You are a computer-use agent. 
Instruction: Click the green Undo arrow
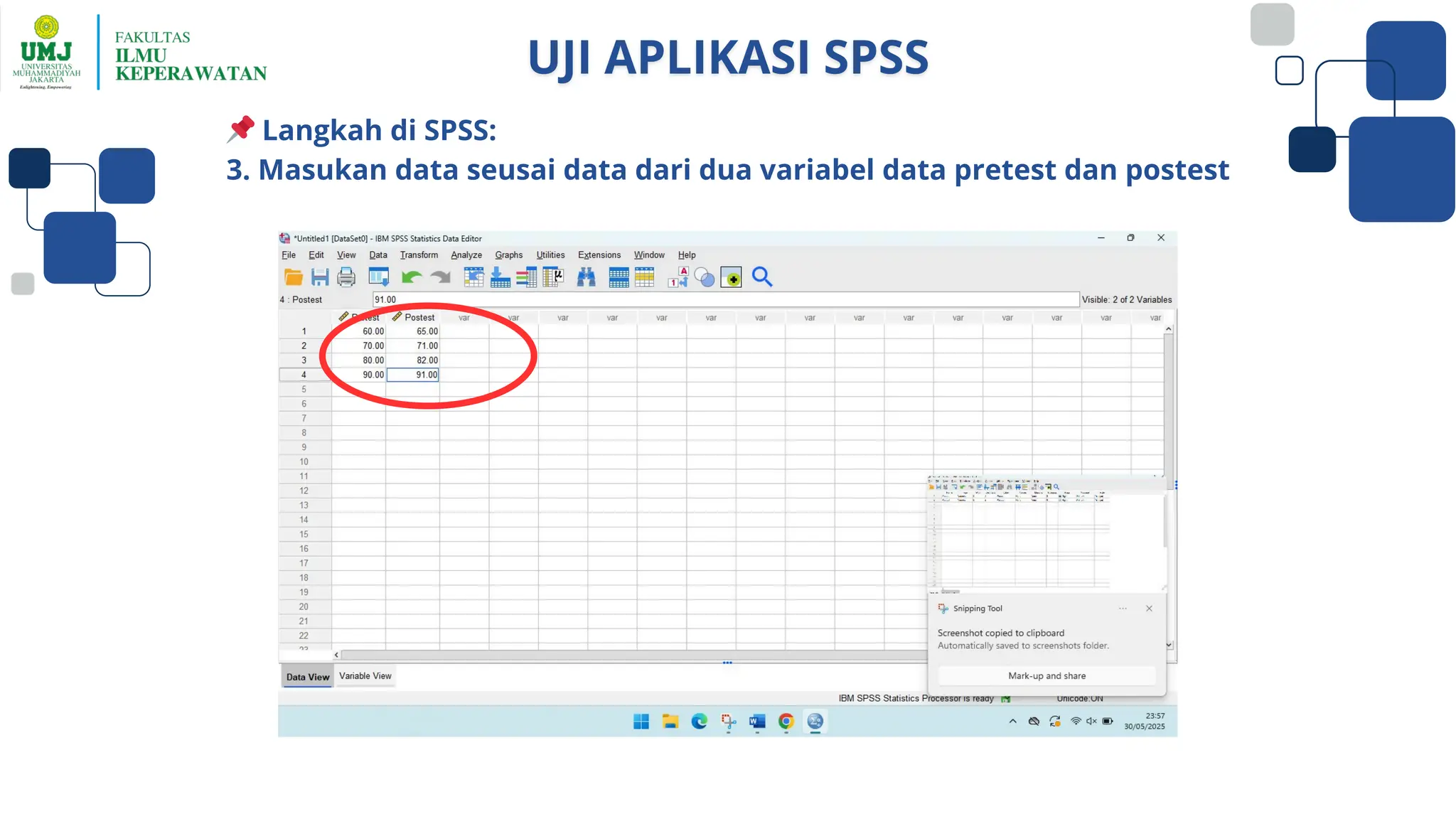(x=411, y=277)
